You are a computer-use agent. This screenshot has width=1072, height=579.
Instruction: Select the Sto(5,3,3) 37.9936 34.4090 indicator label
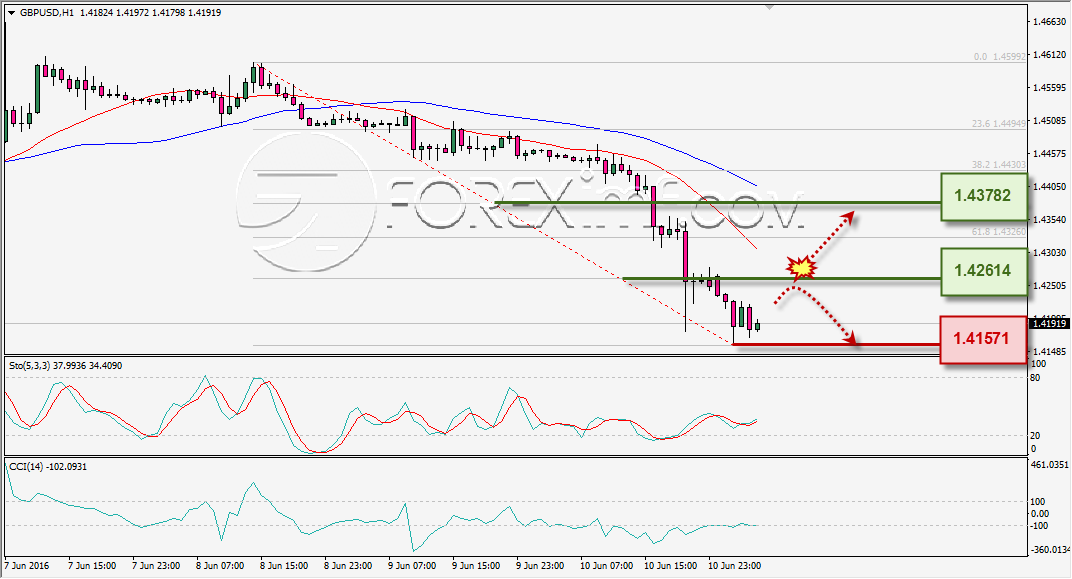(x=66, y=366)
